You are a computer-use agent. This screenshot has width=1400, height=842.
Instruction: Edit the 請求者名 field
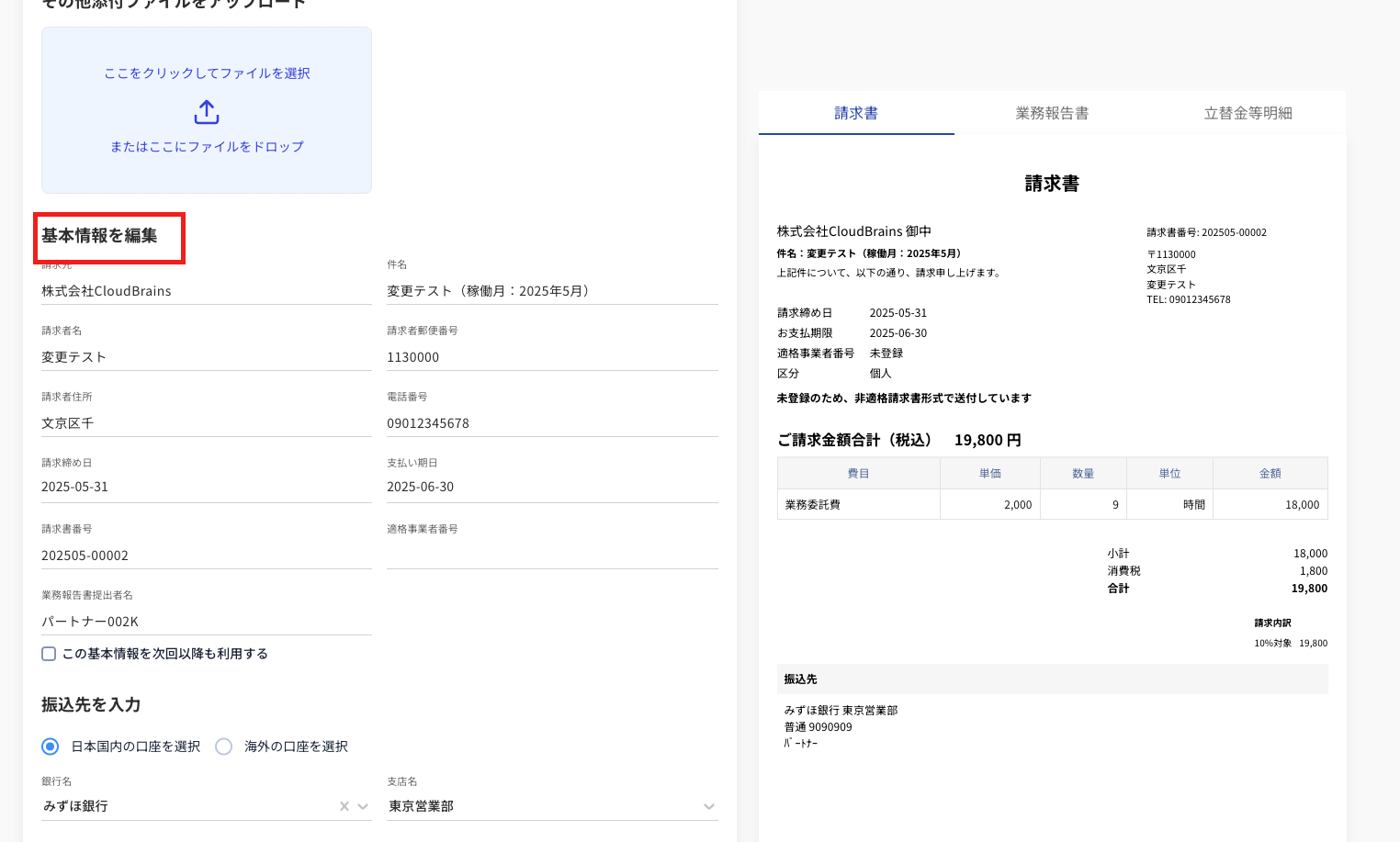coord(206,357)
